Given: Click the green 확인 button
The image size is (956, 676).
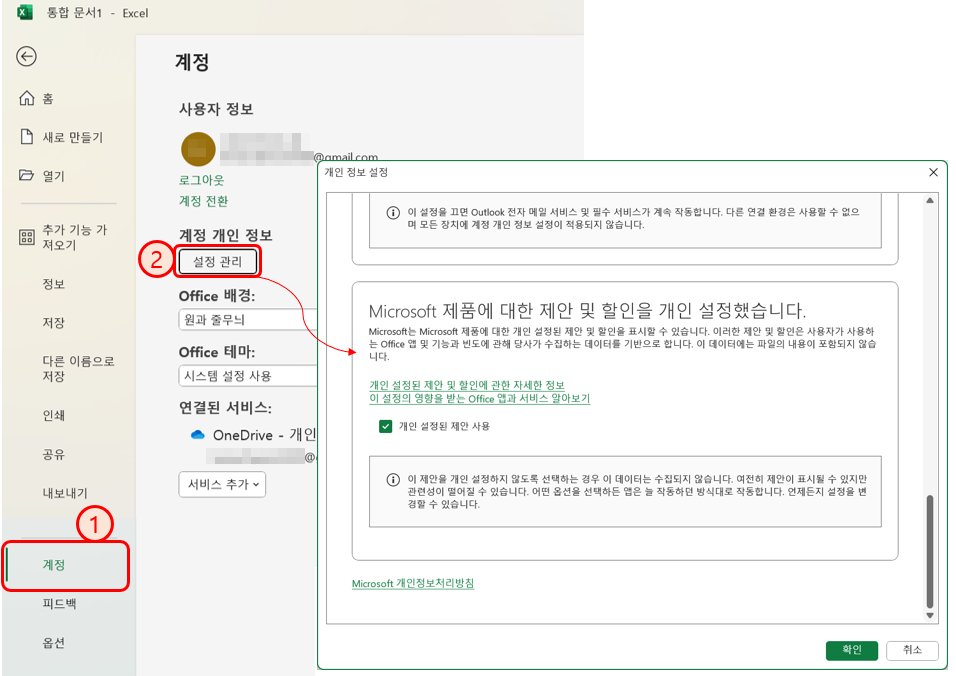Looking at the screenshot, I should [x=852, y=650].
